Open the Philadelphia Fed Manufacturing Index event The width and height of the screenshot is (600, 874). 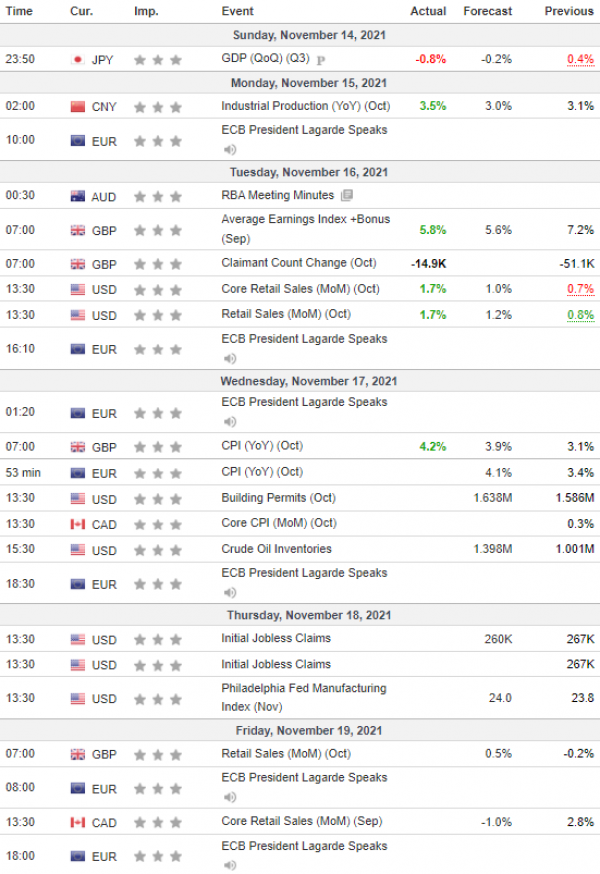304,697
